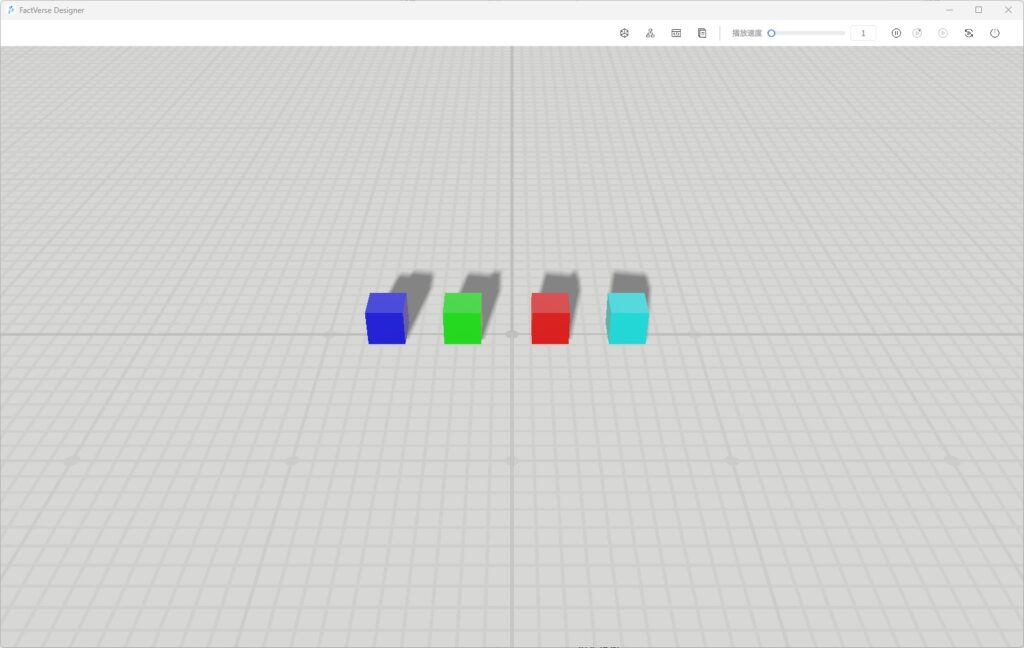
Task: Minimize the FactVerse Designer window
Action: (949, 10)
